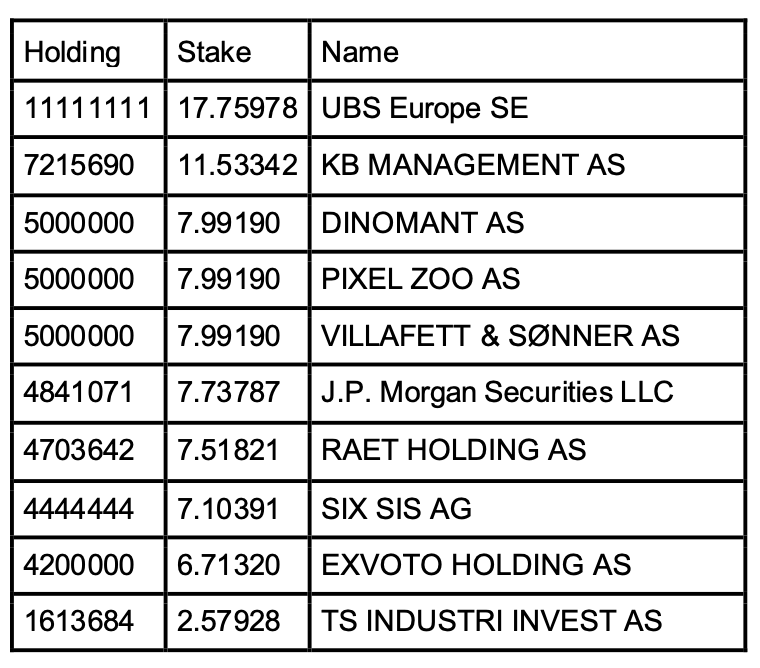This screenshot has width=760, height=668.
Task: Select stake value 7.73787
Action: coord(228,392)
